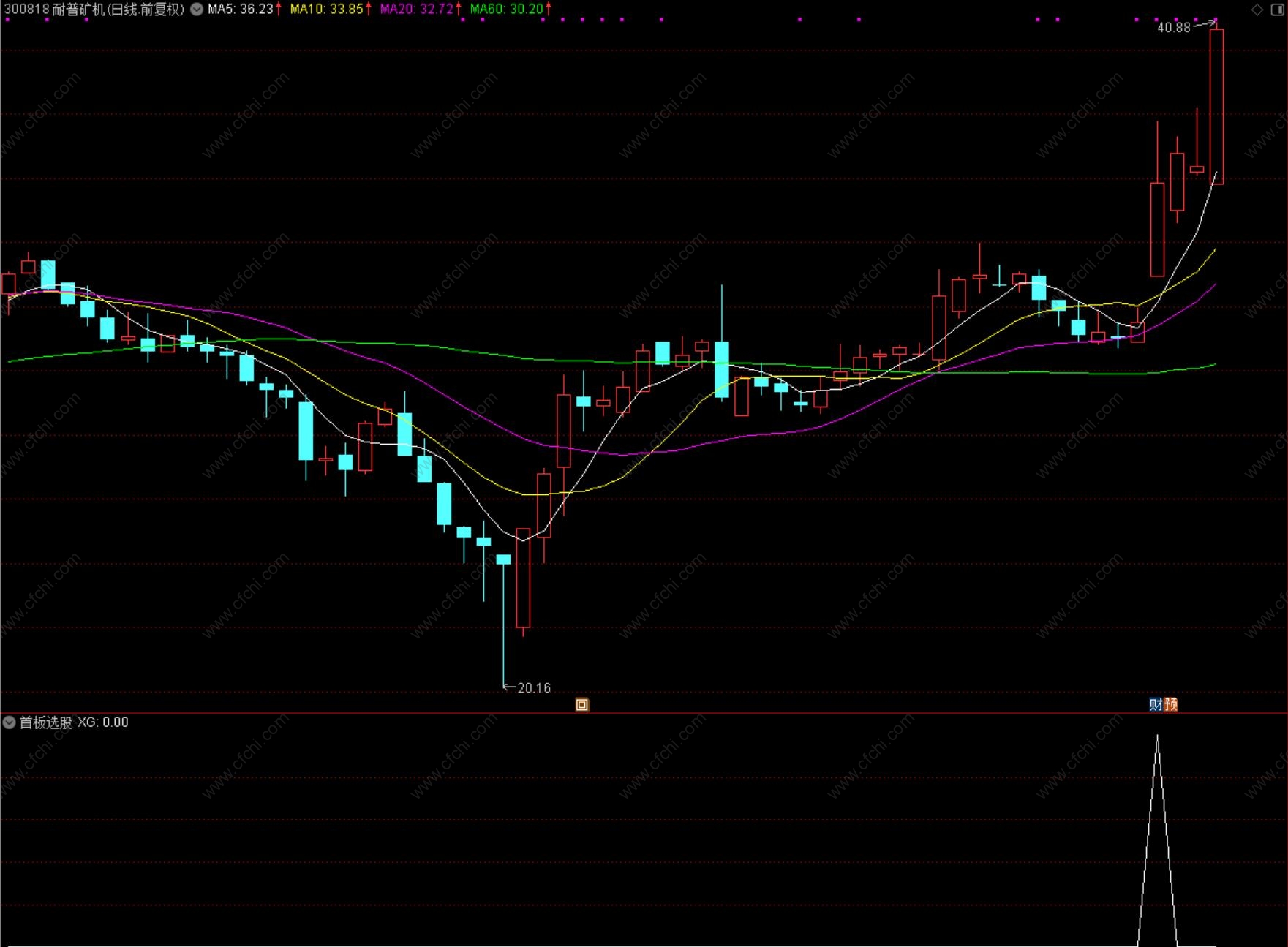Image resolution: width=1288 pixels, height=947 pixels.
Task: Click the orange square event marker icon
Action: click(582, 705)
